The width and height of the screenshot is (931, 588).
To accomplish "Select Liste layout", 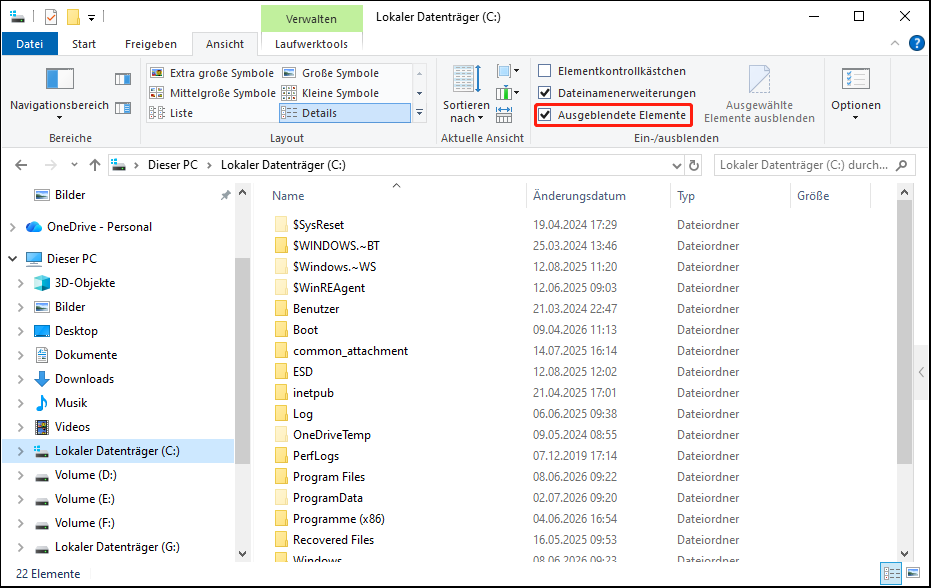I will click(x=172, y=113).
